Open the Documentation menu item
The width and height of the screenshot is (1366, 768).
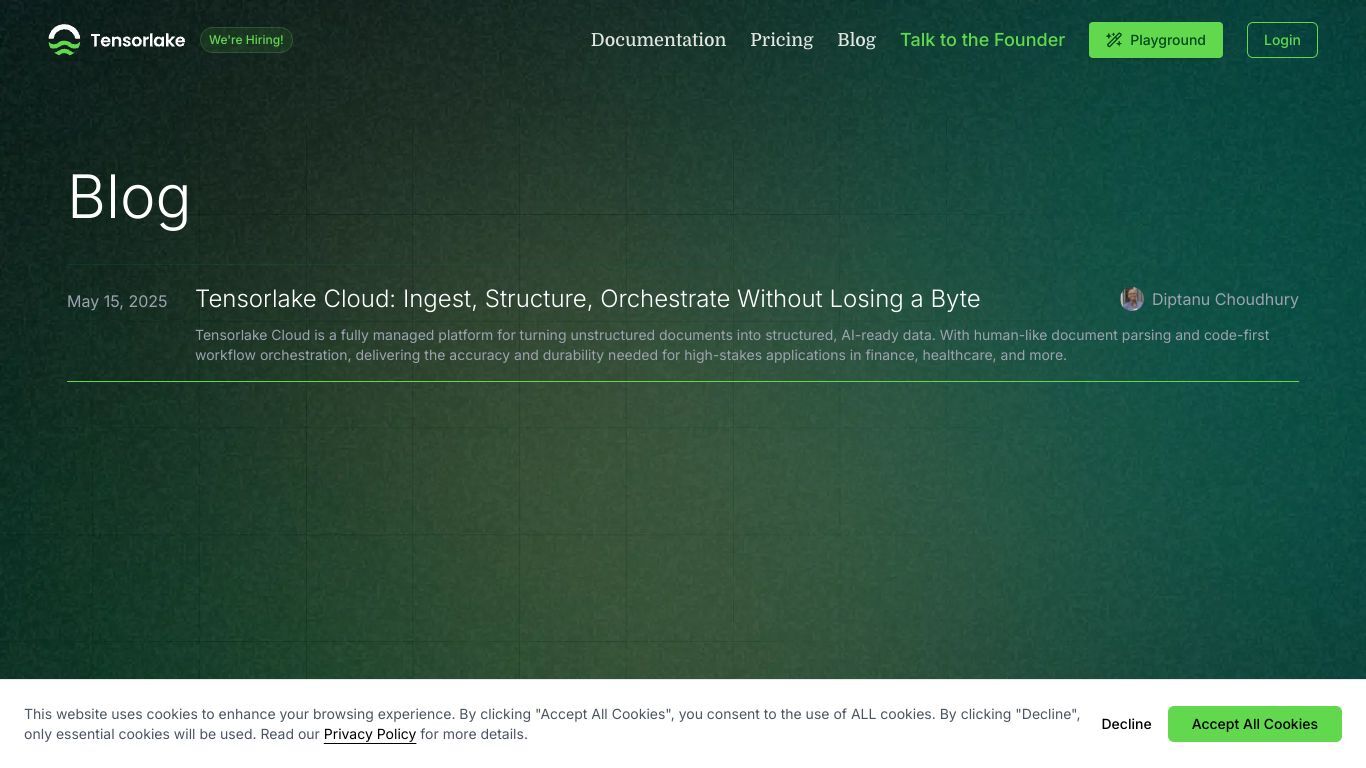tap(658, 40)
